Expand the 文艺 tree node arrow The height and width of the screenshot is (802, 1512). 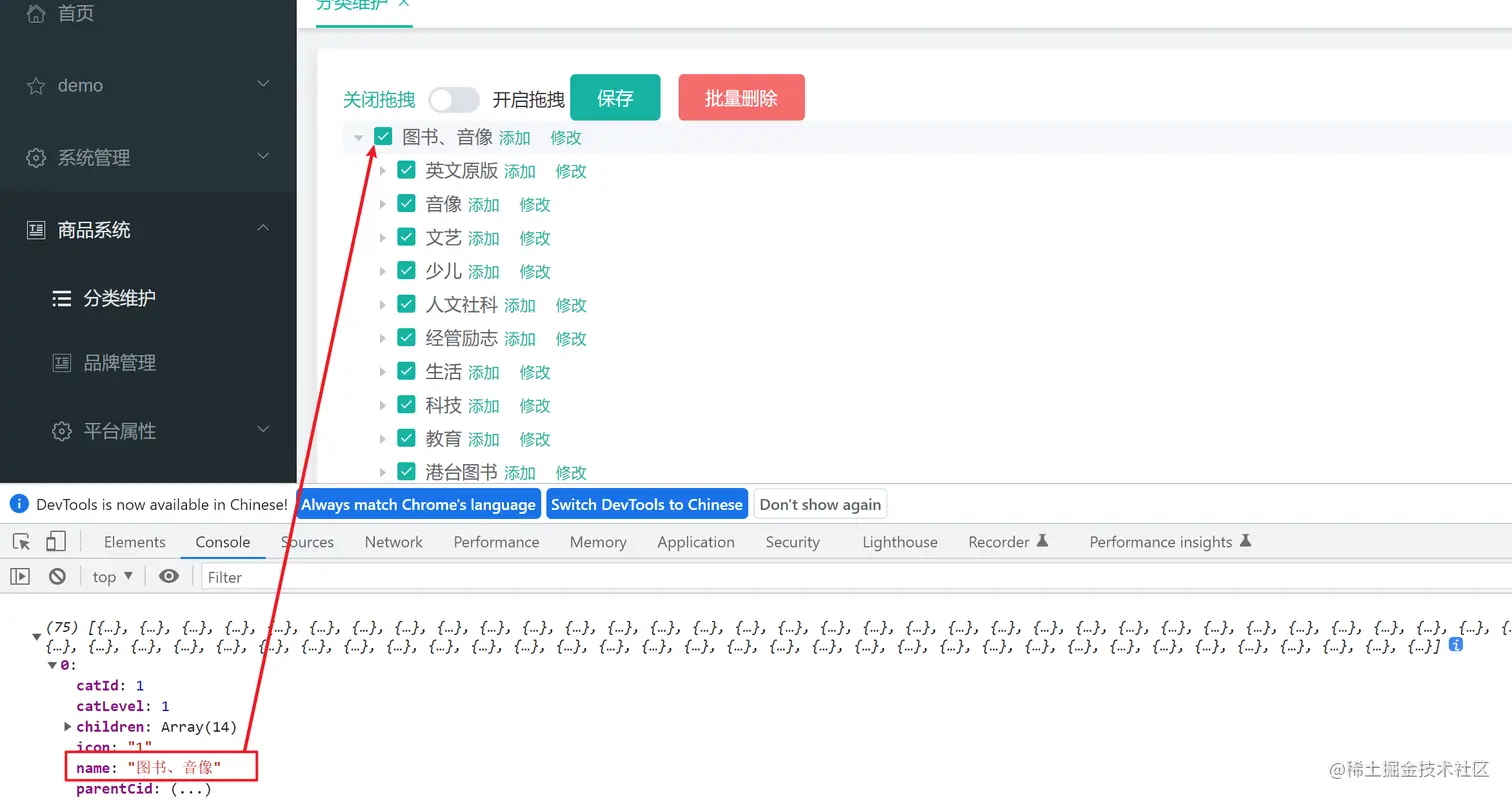382,238
